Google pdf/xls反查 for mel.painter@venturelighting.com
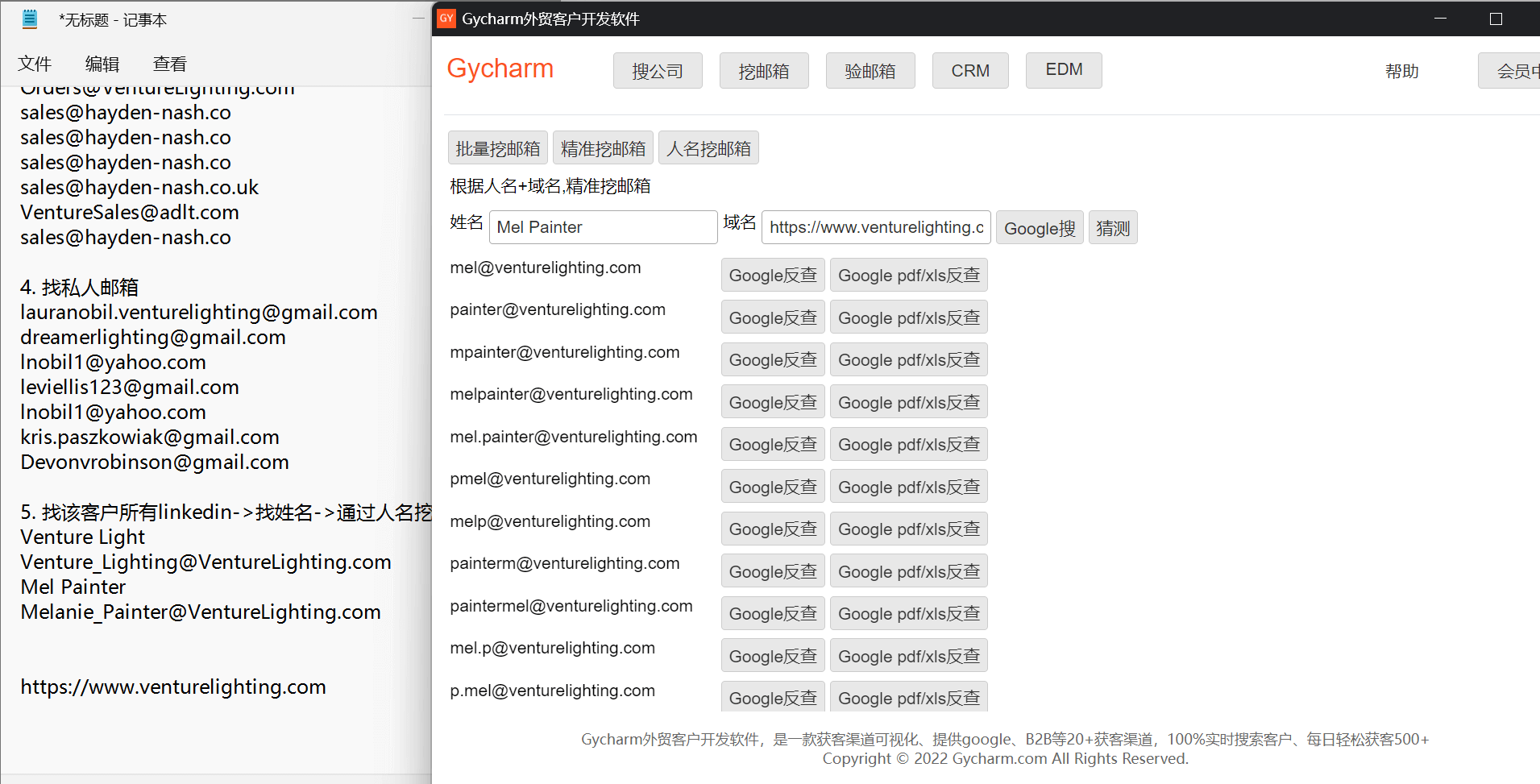 pos(909,445)
